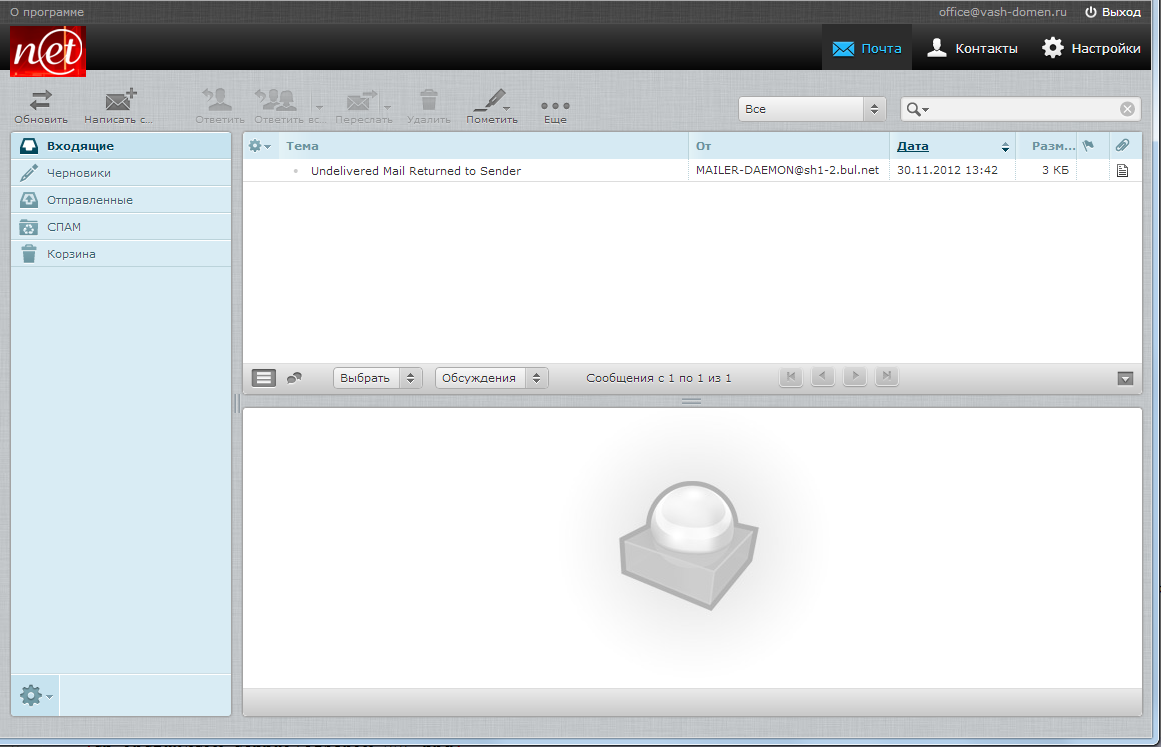Sort messages by the attachment paperclip icon
This screenshot has height=747, width=1161.
coord(1121,145)
